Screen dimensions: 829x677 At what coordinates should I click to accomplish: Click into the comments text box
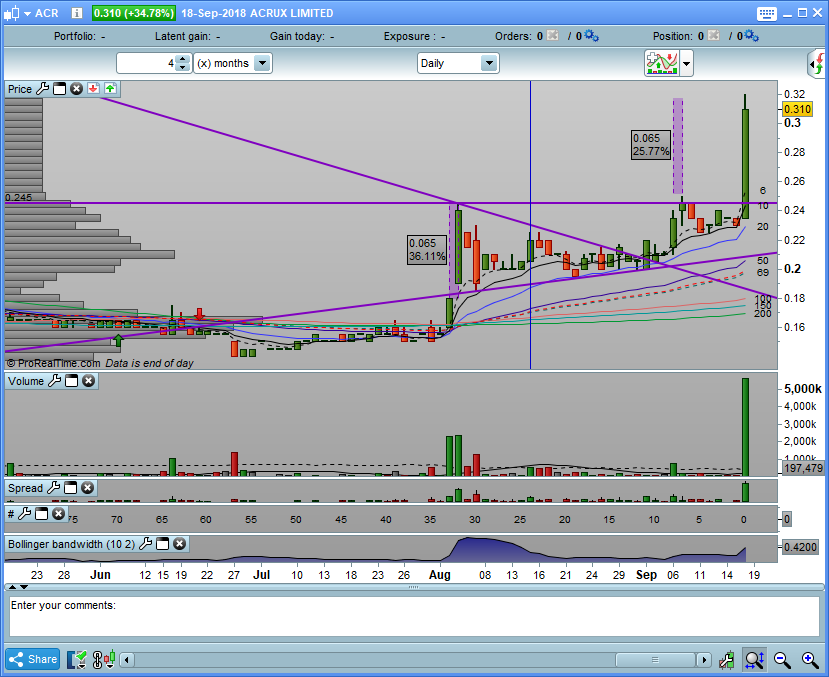coord(414,616)
